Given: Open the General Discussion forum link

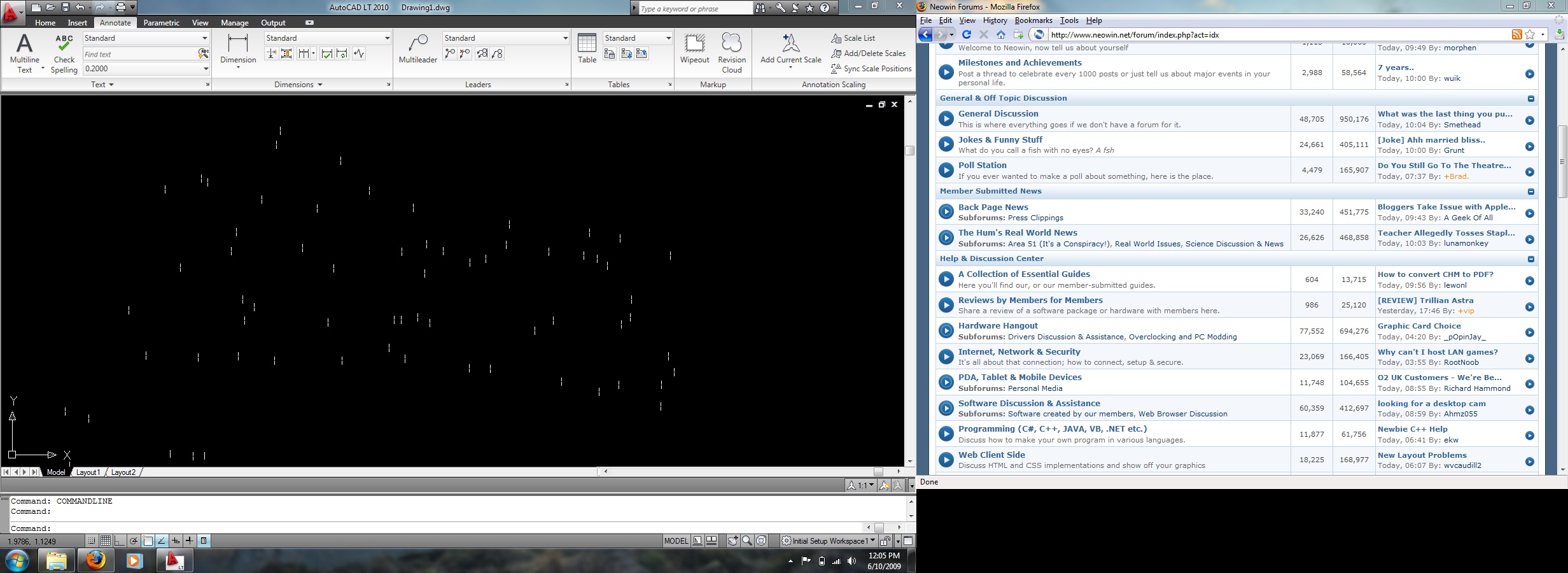Looking at the screenshot, I should click(998, 114).
